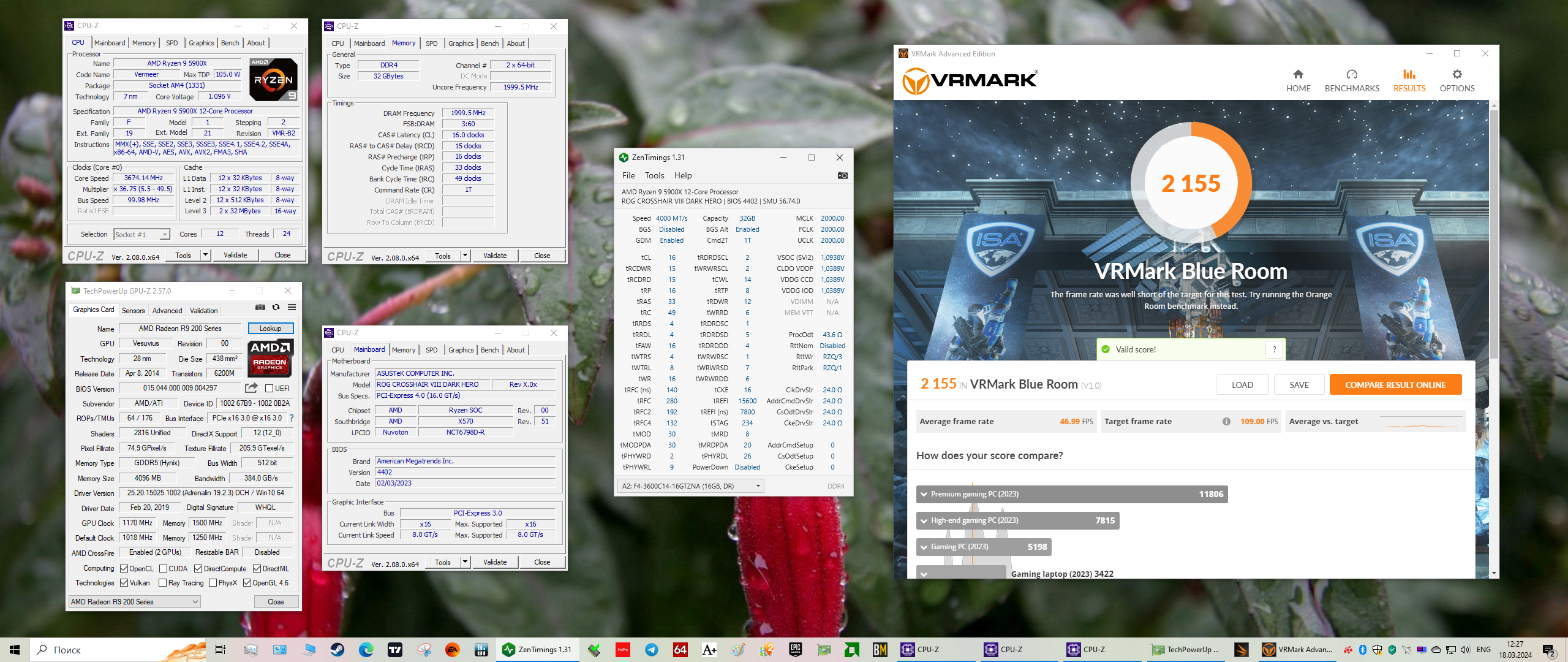Open EA app from taskbar

tap(453, 650)
